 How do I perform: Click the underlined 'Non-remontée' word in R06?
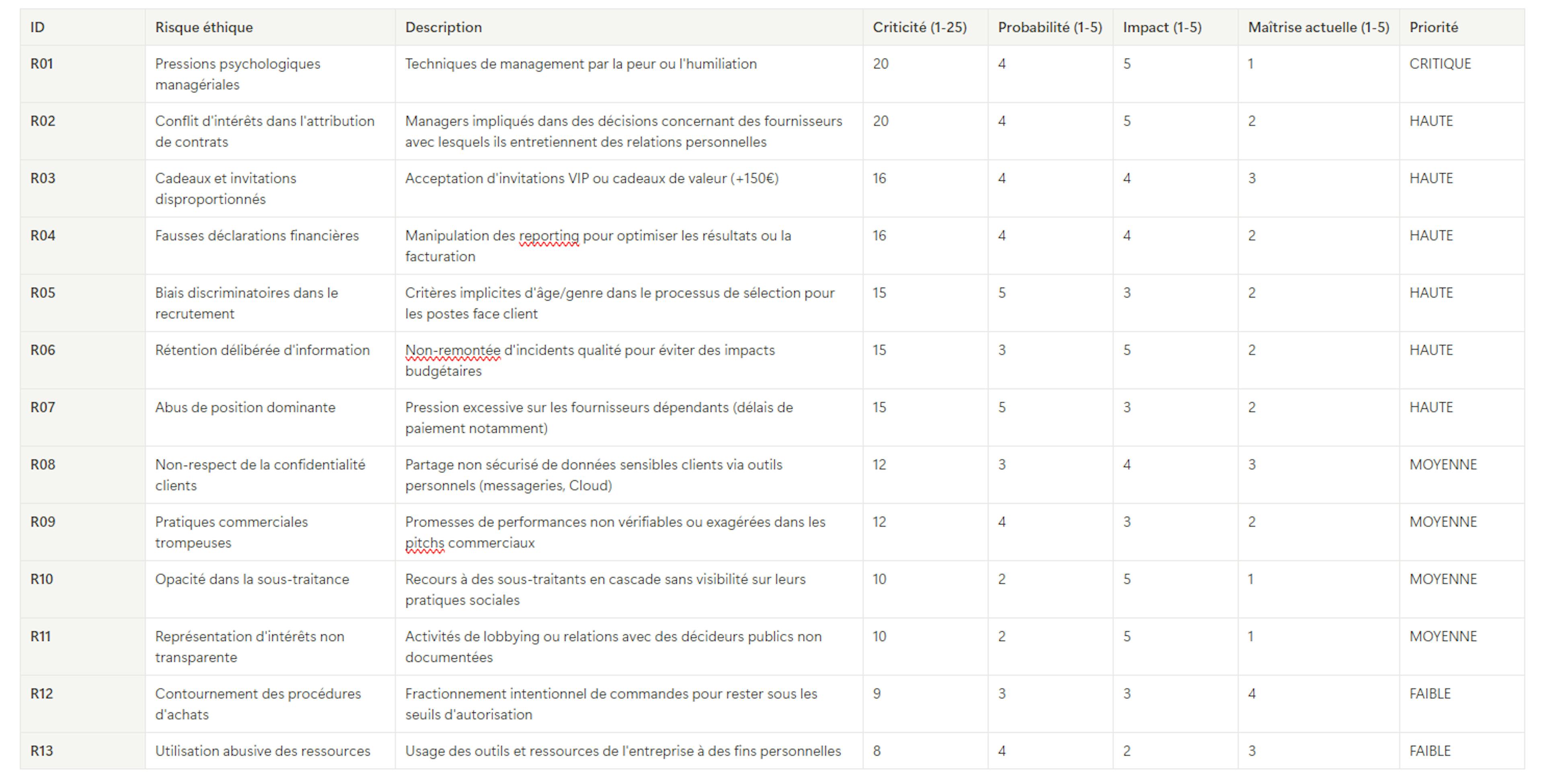[x=452, y=350]
